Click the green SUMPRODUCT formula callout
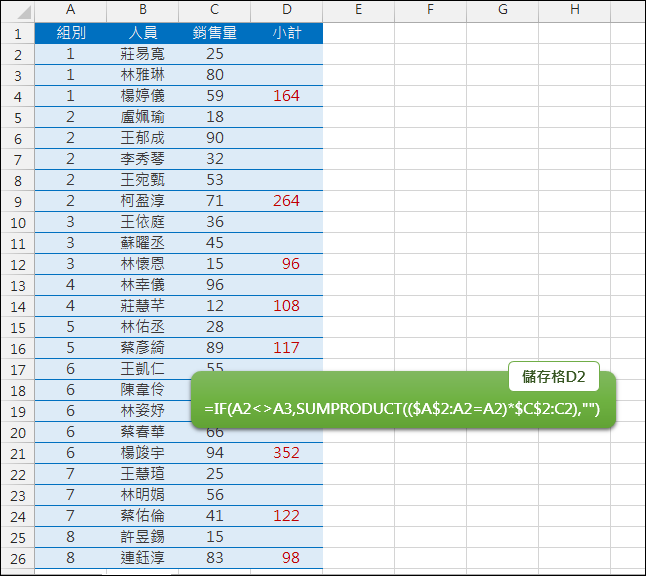Screen dimensions: 646x576 point(403,400)
